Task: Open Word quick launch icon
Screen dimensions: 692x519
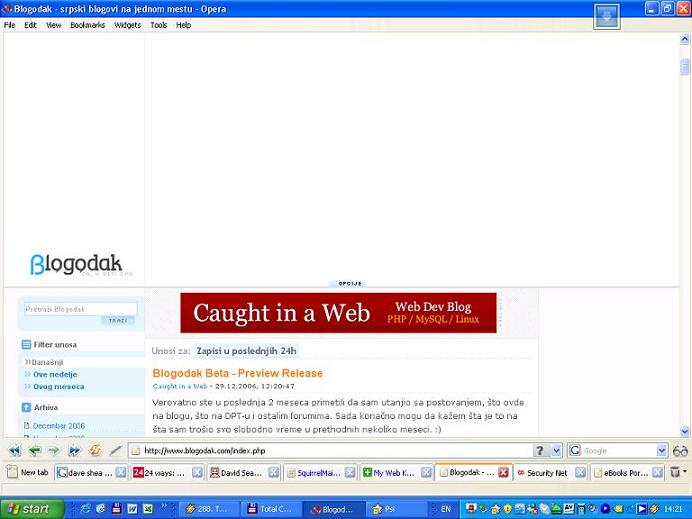Action: 132,509
